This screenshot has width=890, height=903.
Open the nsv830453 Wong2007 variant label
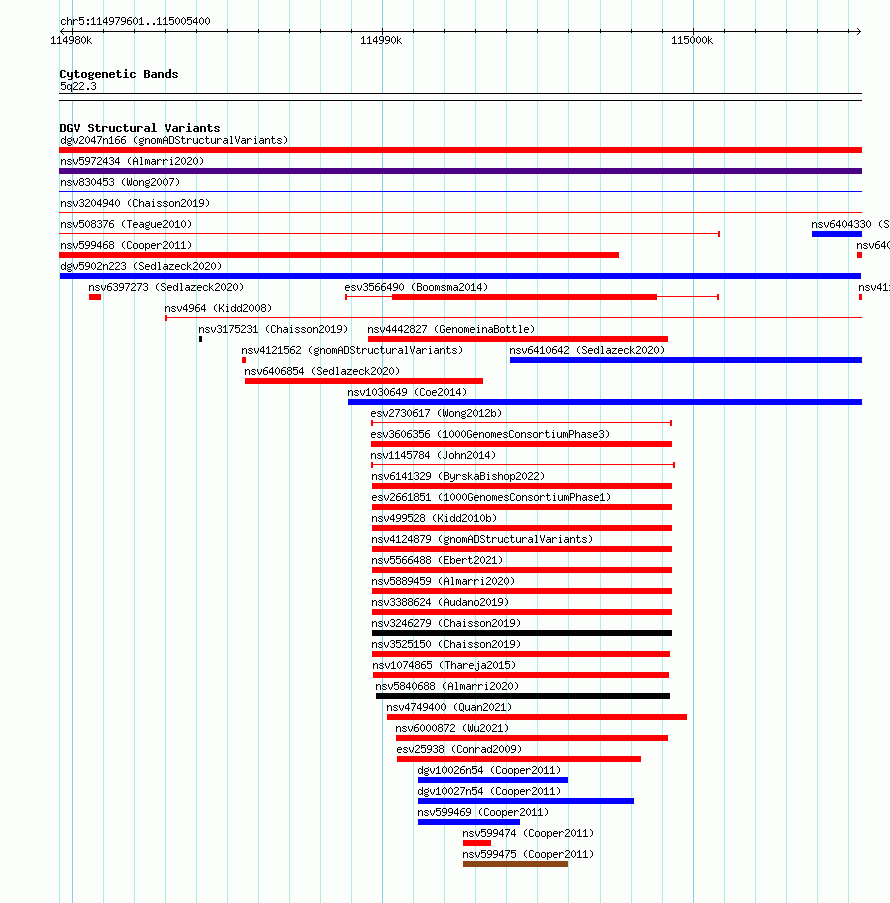120,182
